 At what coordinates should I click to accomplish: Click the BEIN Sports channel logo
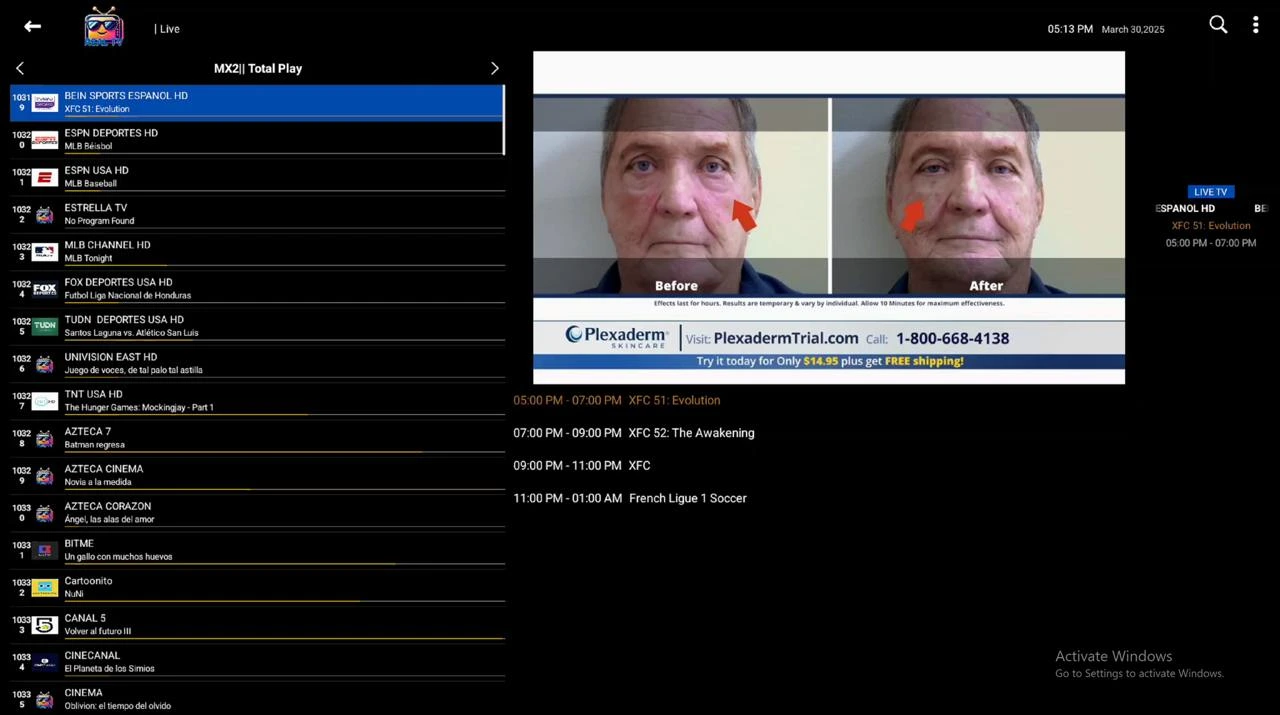pyautogui.click(x=45, y=102)
